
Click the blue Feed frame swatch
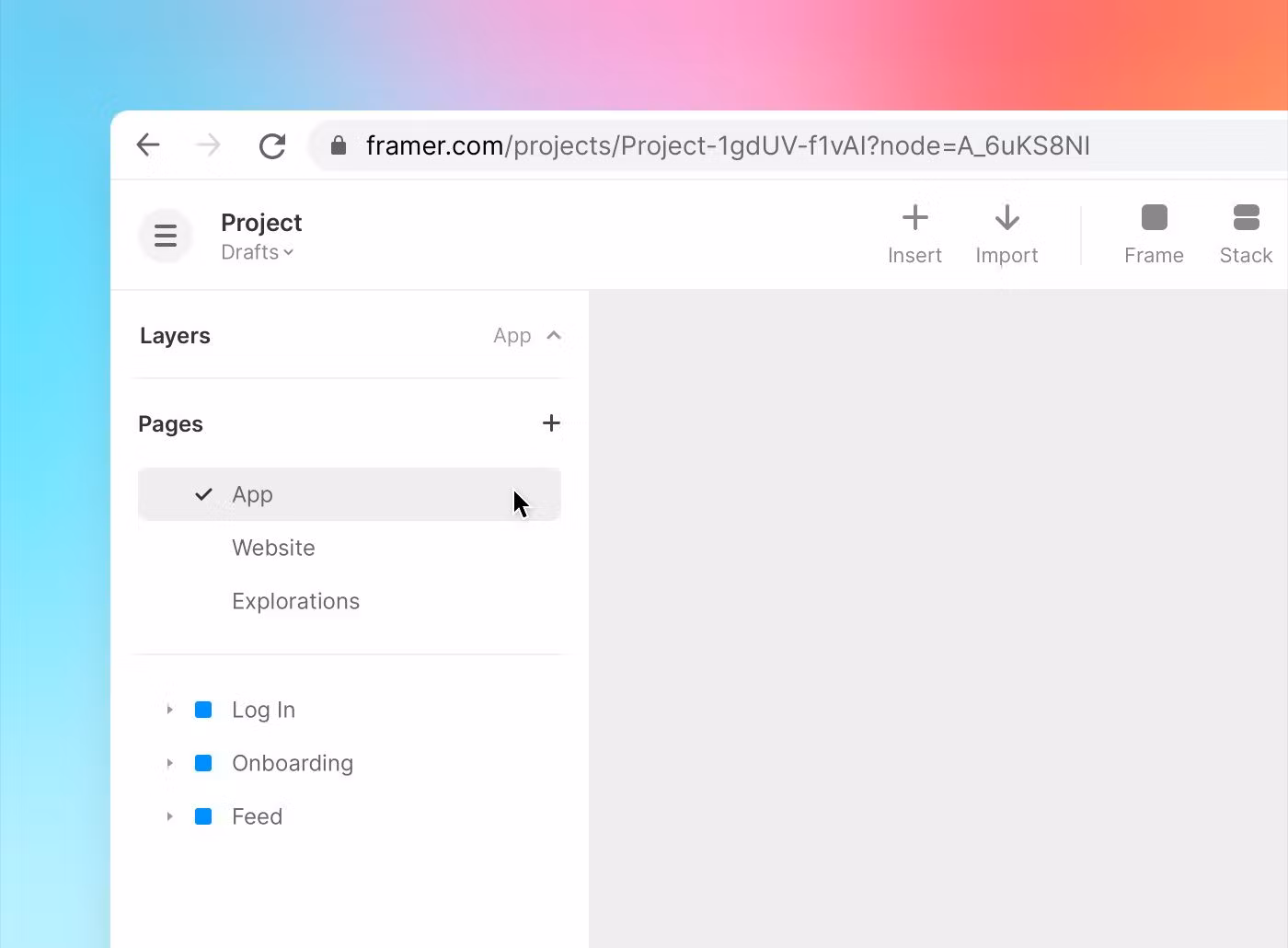coord(203,816)
